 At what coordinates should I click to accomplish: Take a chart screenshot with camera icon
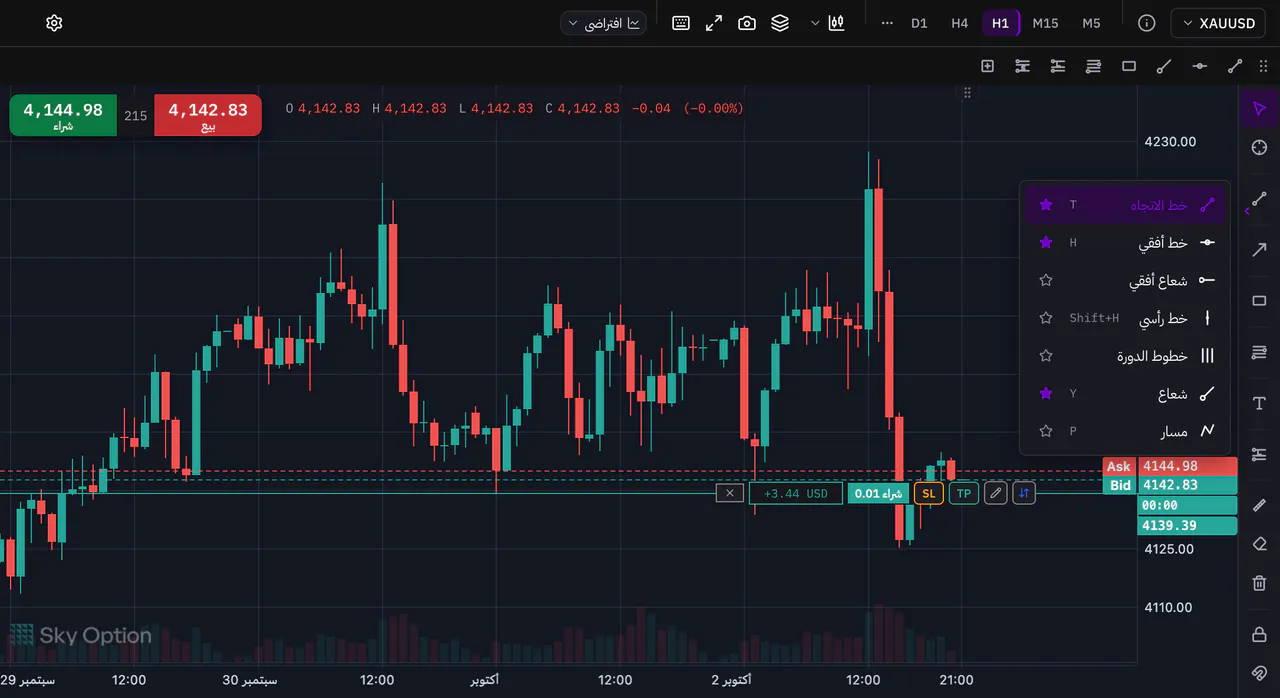747,23
